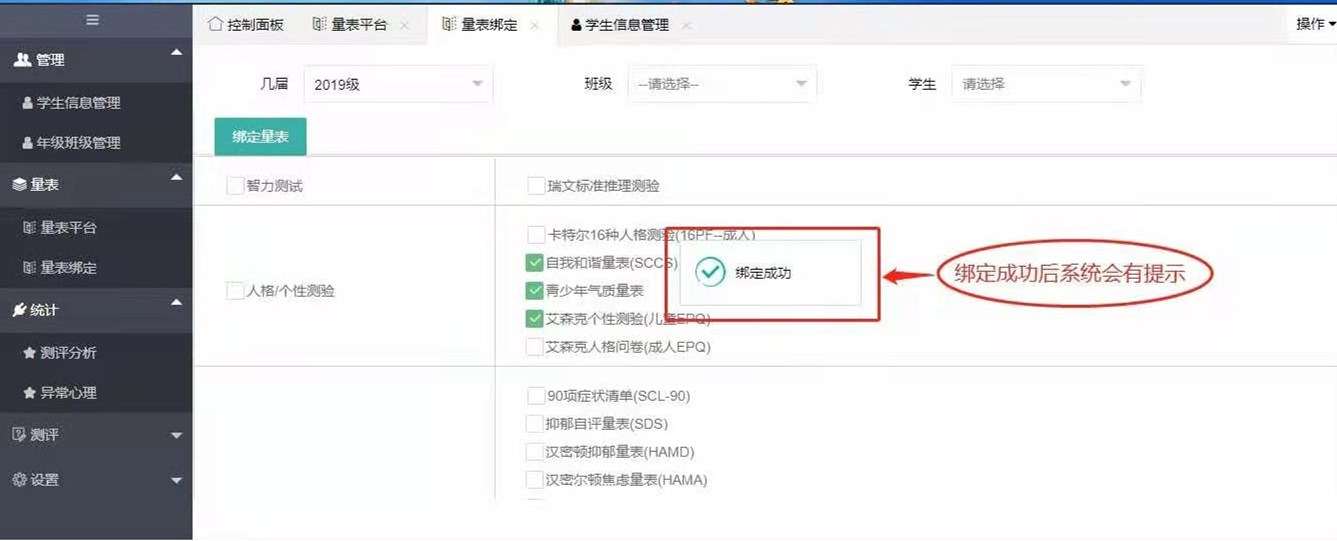Click the green checkmark success icon
Image resolution: width=1337 pixels, height=541 pixels.
pyautogui.click(x=710, y=272)
